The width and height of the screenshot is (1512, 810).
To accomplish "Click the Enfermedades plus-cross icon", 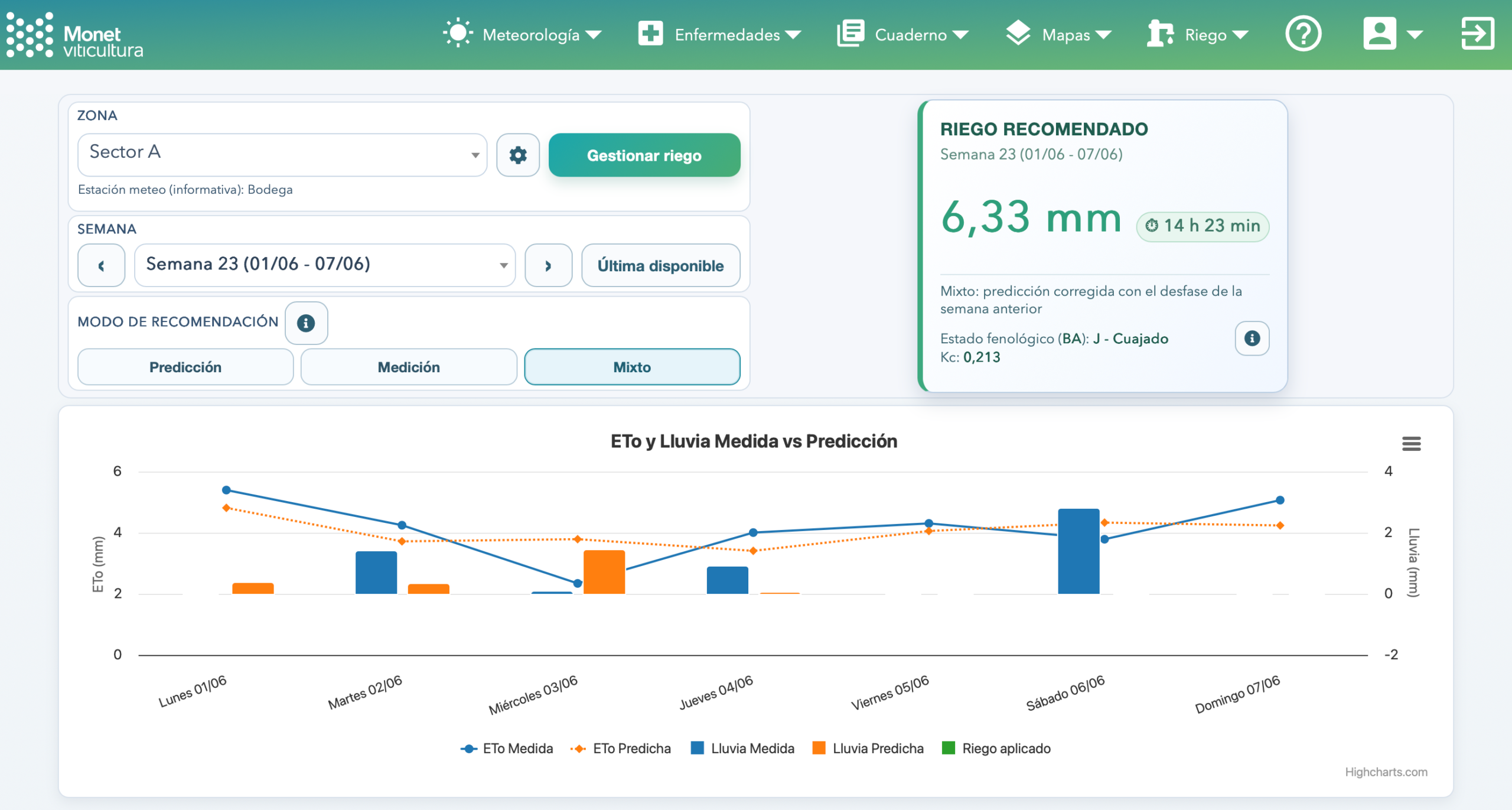I will 650,33.
